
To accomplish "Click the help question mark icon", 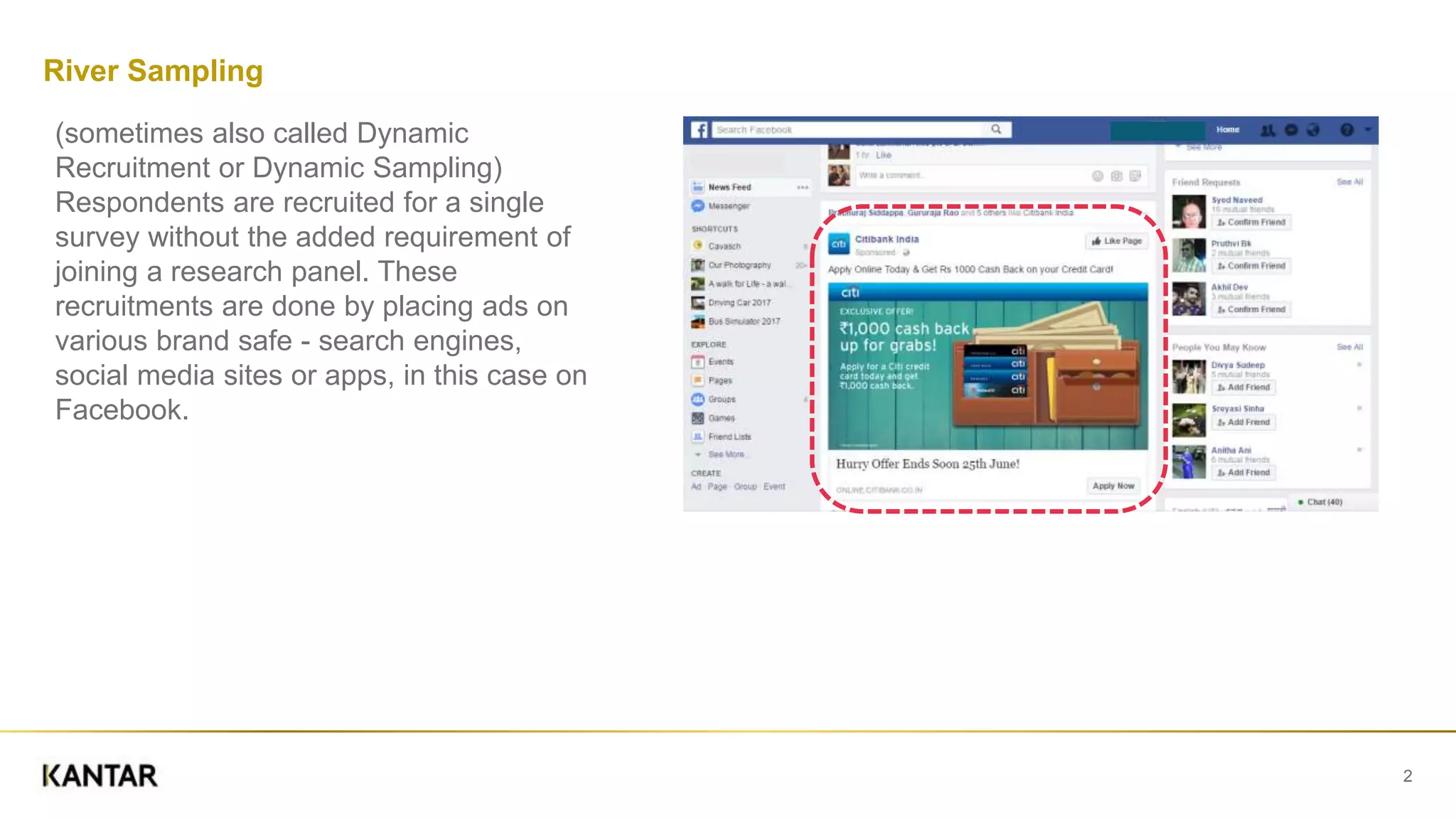I will point(1347,130).
